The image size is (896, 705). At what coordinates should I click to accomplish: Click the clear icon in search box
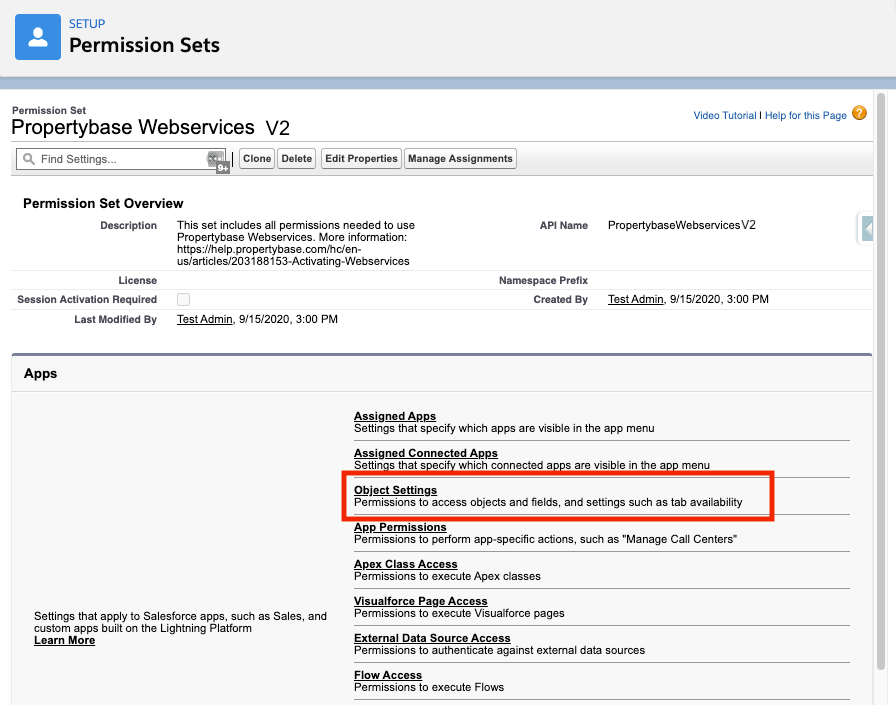point(215,159)
